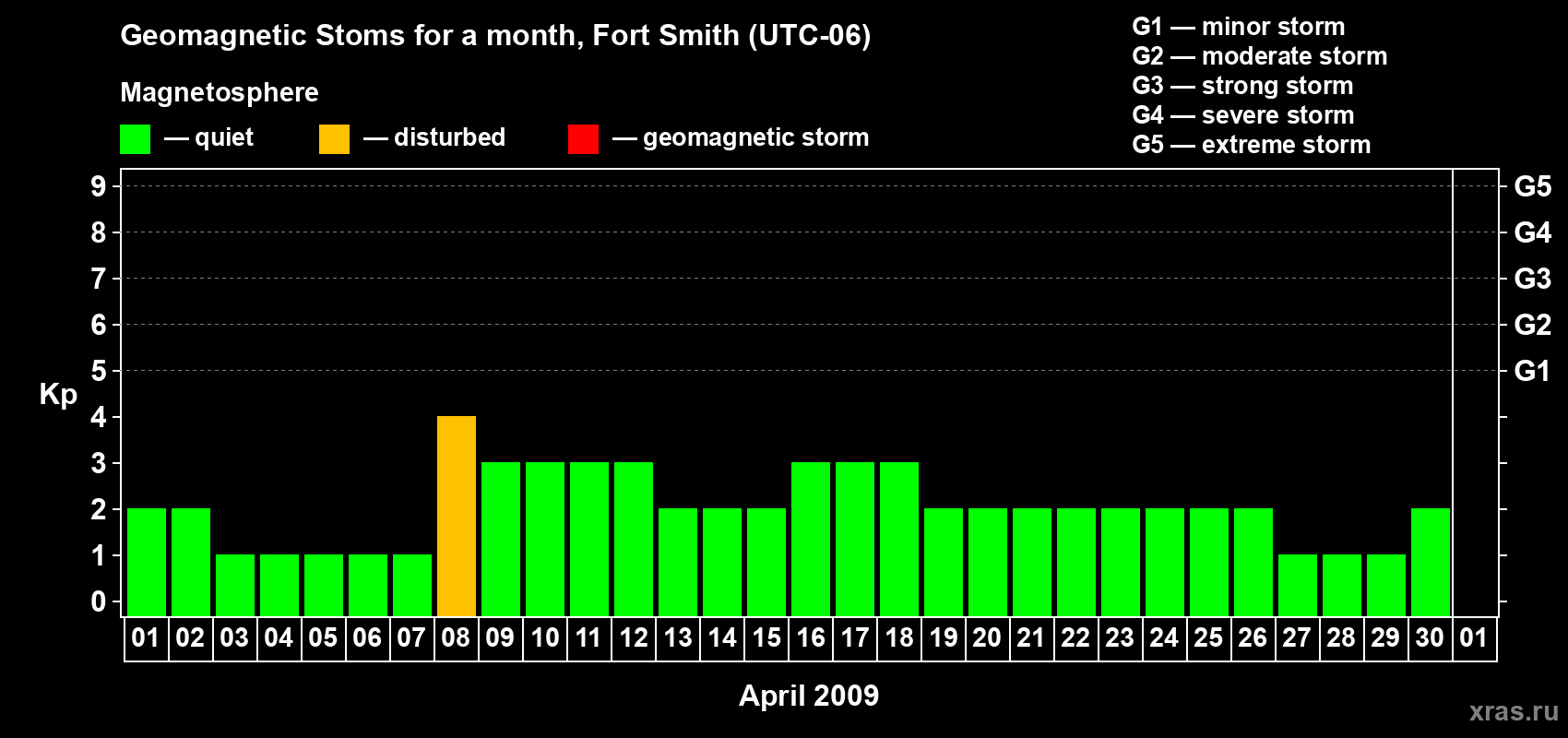
Task: Click the Magnetosphere heading
Action: pyautogui.click(x=220, y=92)
